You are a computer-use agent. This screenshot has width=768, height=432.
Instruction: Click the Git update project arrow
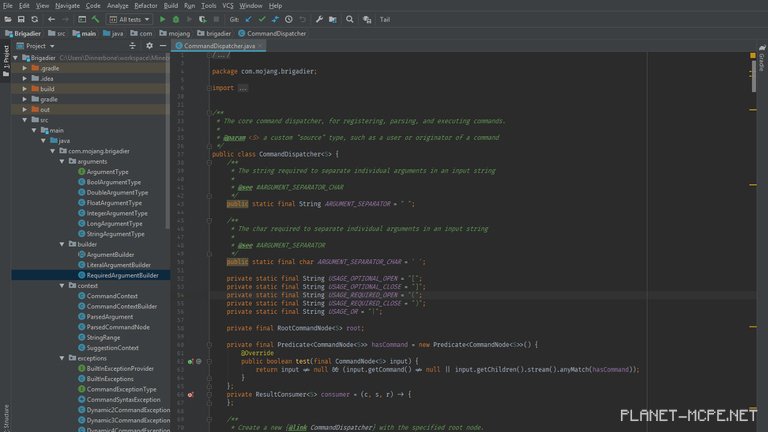pyautogui.click(x=248, y=19)
